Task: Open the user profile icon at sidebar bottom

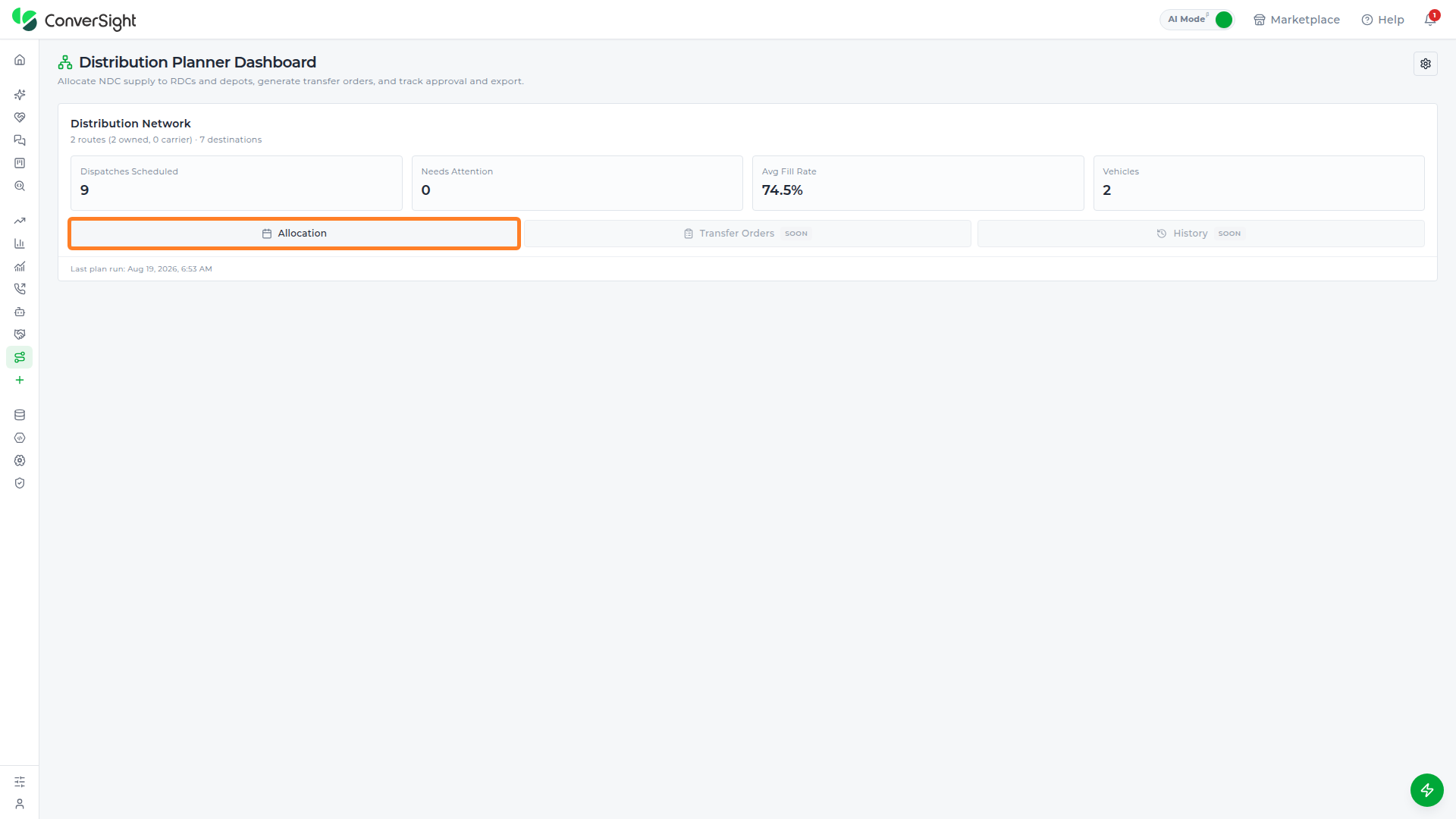Action: pos(20,804)
